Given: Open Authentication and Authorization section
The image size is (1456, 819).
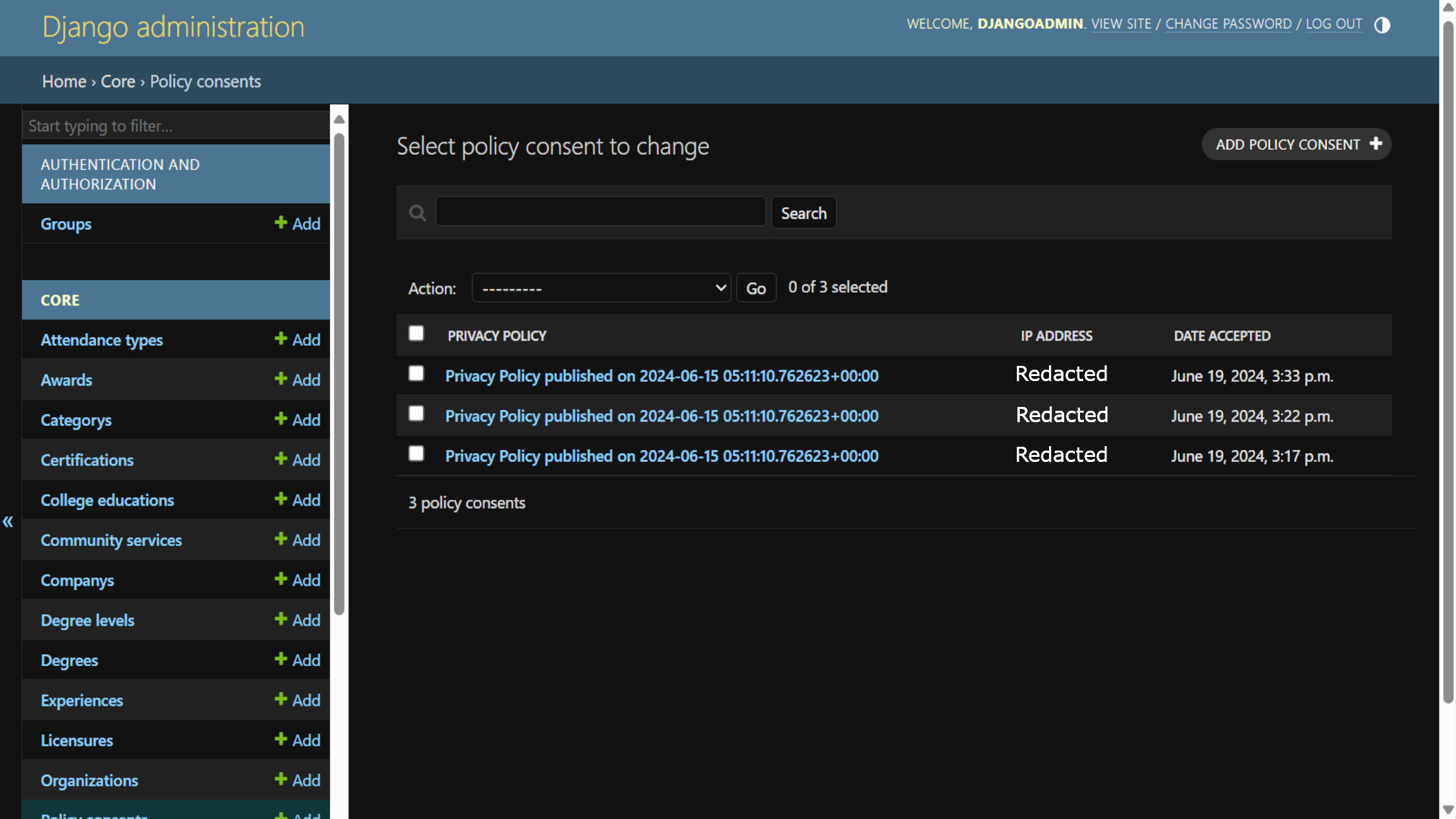Looking at the screenshot, I should [x=120, y=174].
